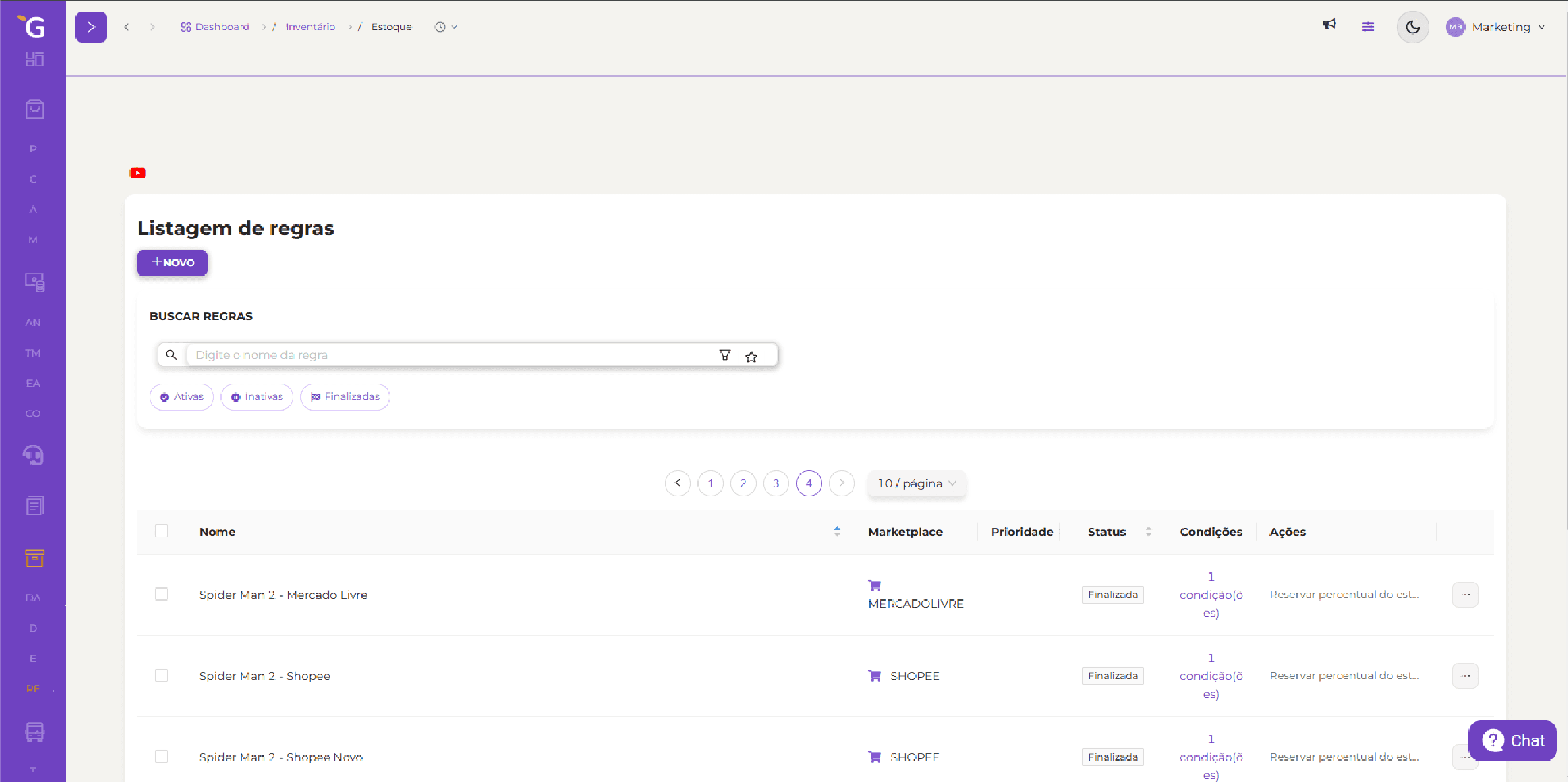Screen dimensions: 1568x783
Task: Go to page 2 in pagination
Action: coord(743,483)
